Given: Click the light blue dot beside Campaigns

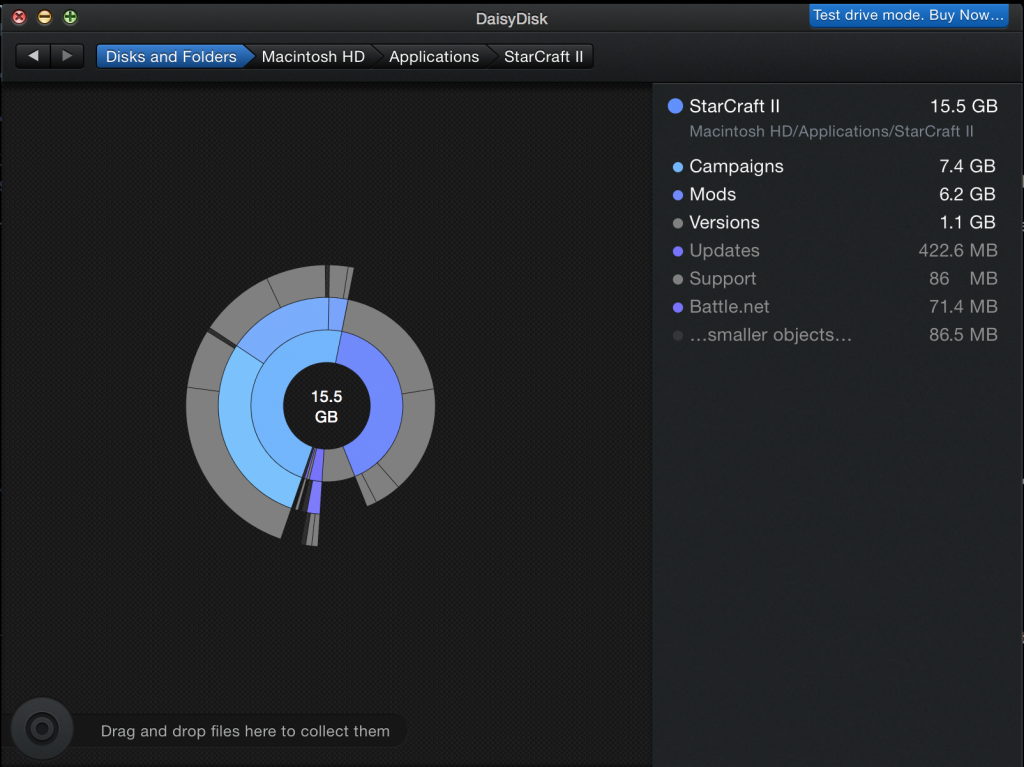Looking at the screenshot, I should coord(678,167).
